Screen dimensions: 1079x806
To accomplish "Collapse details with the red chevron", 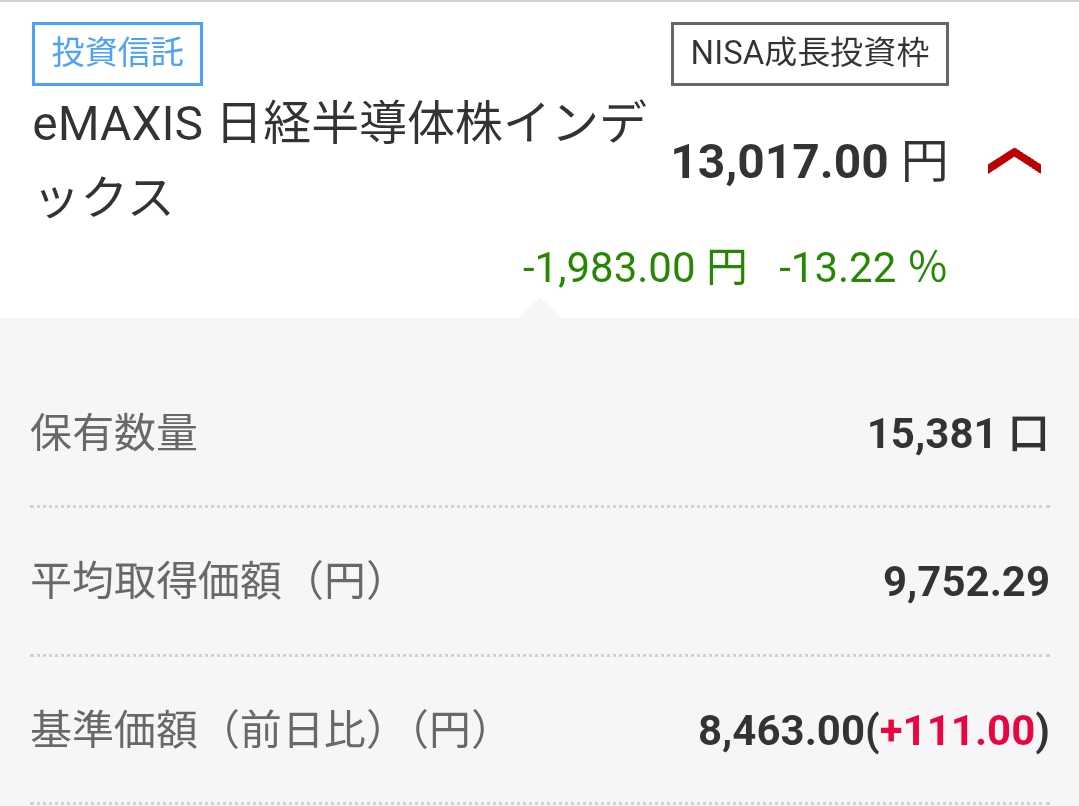I will [1014, 161].
